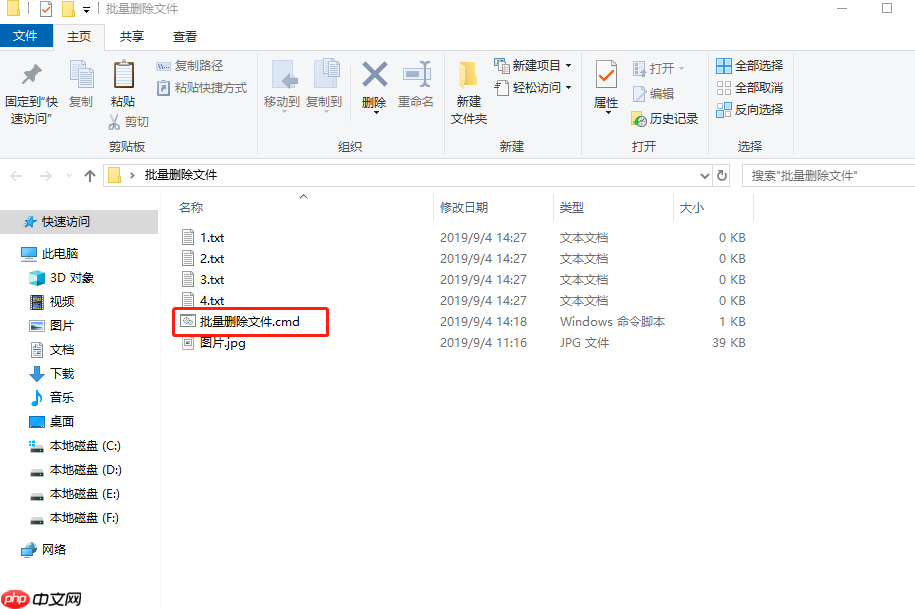Image resolution: width=915 pixels, height=609 pixels.
Task: Click the refresh icon in address bar
Action: pos(723,174)
